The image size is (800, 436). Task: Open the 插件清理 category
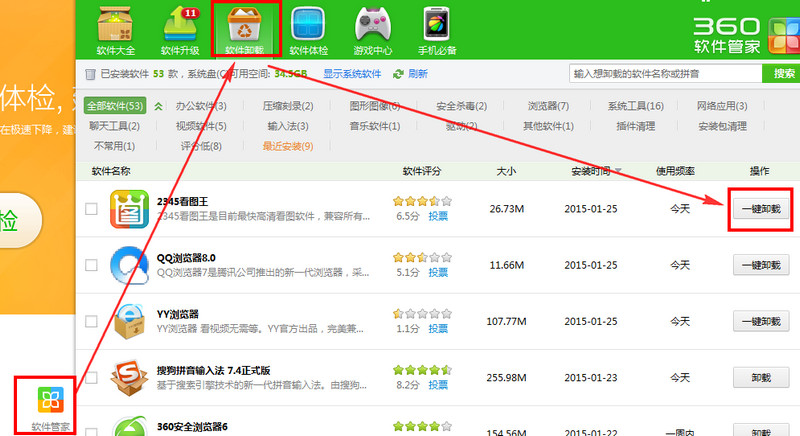click(635, 126)
